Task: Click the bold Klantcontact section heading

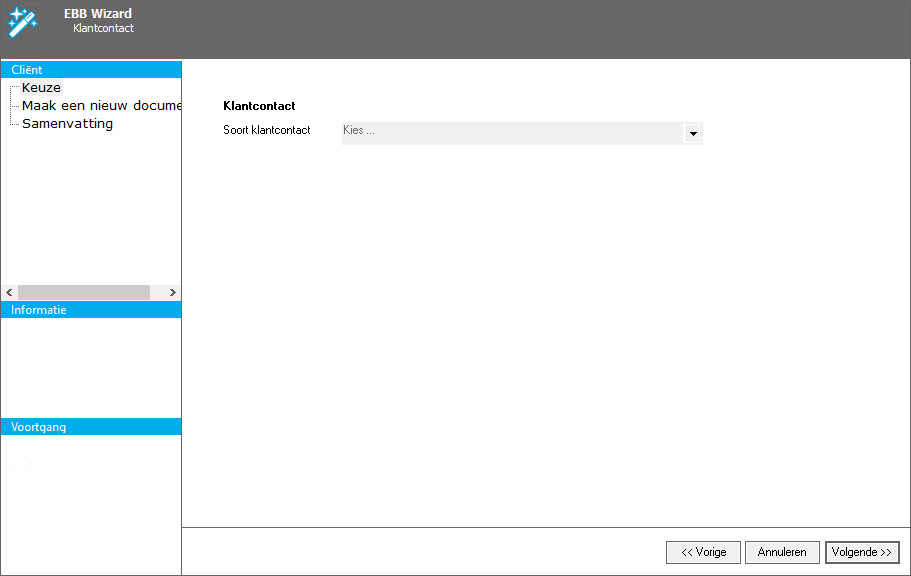Action: [259, 105]
